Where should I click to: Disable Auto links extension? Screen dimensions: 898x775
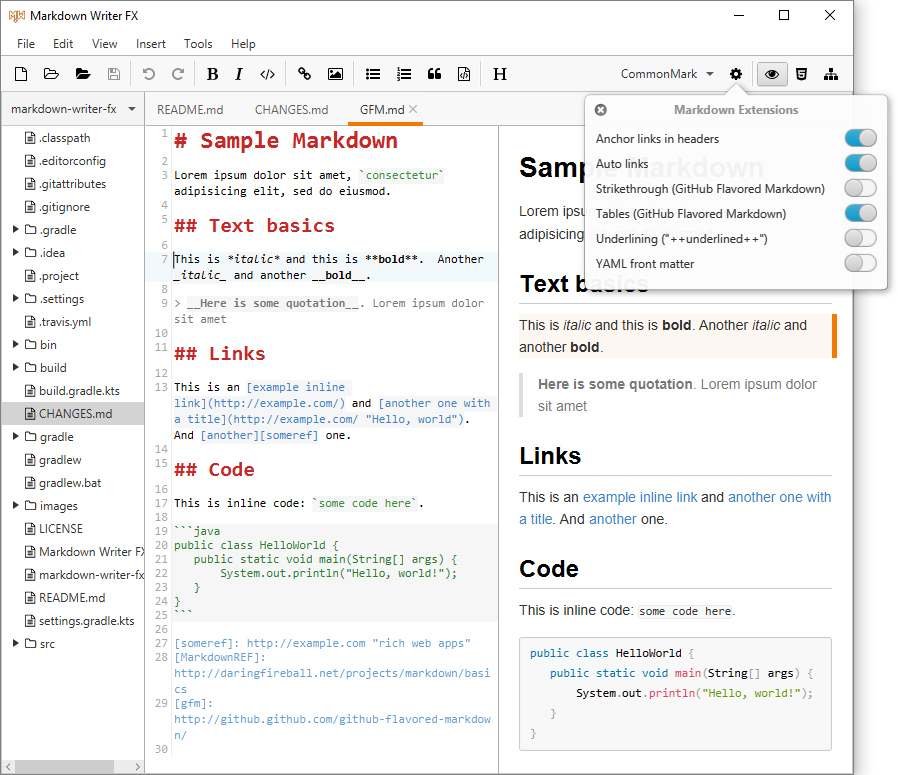[x=860, y=163]
